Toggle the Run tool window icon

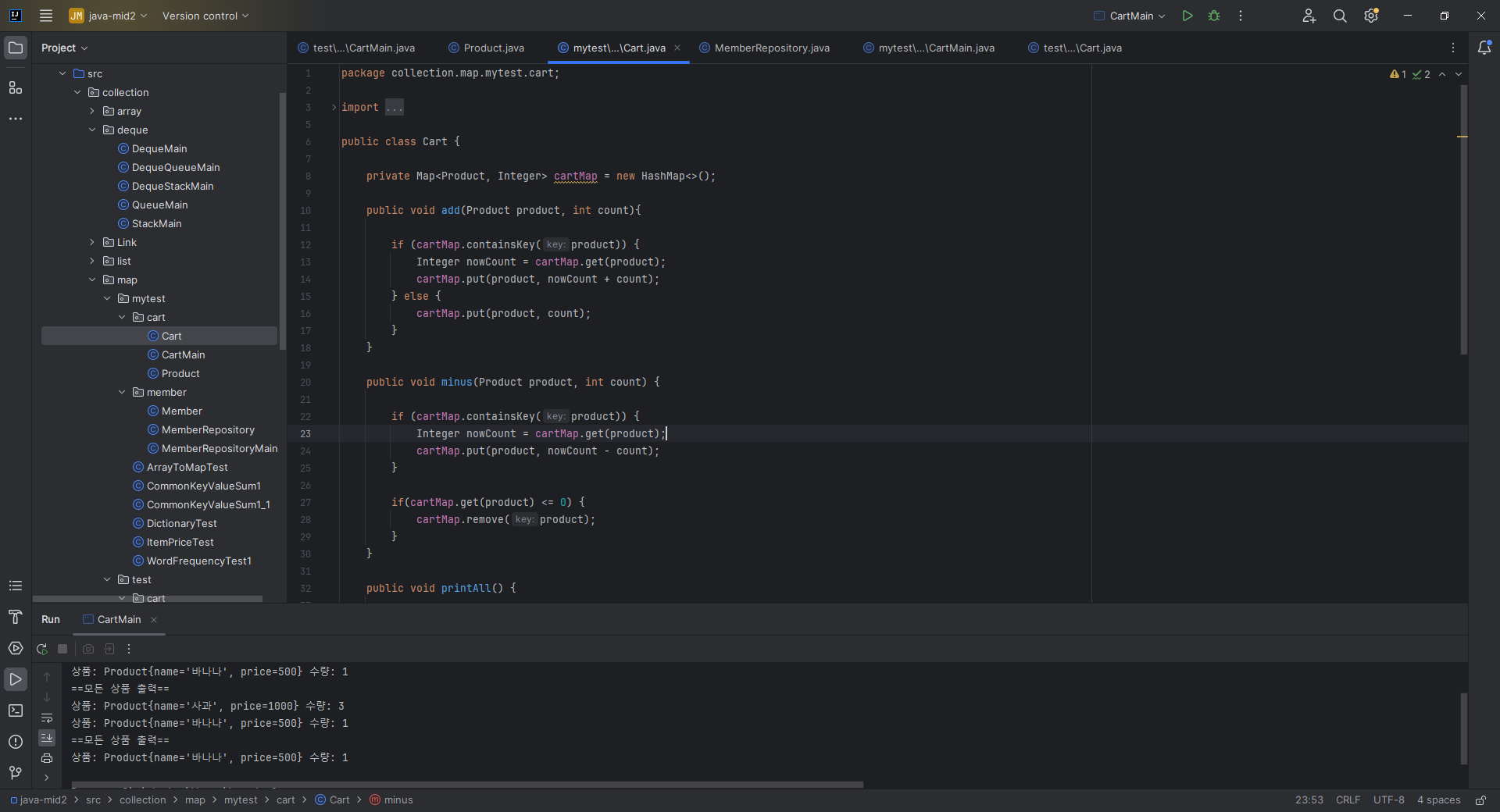tap(16, 679)
